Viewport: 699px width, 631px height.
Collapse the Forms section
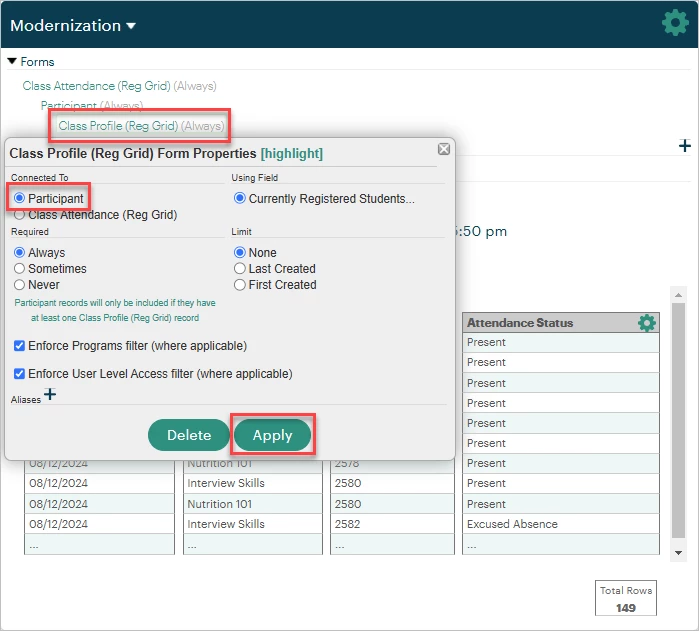(12, 61)
